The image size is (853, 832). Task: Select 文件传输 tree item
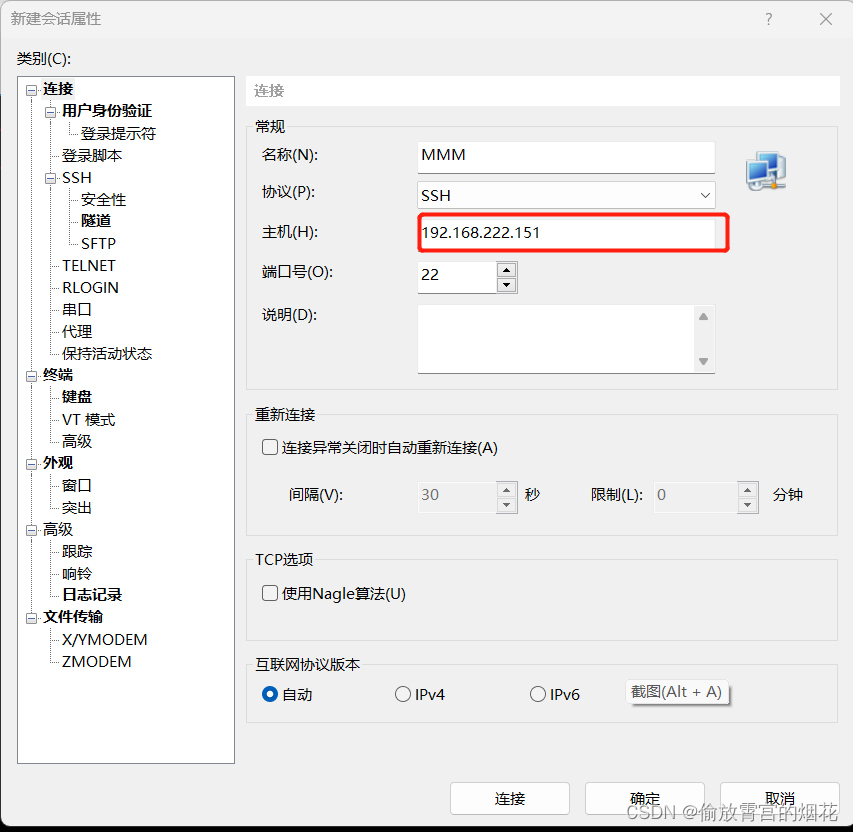(73, 617)
